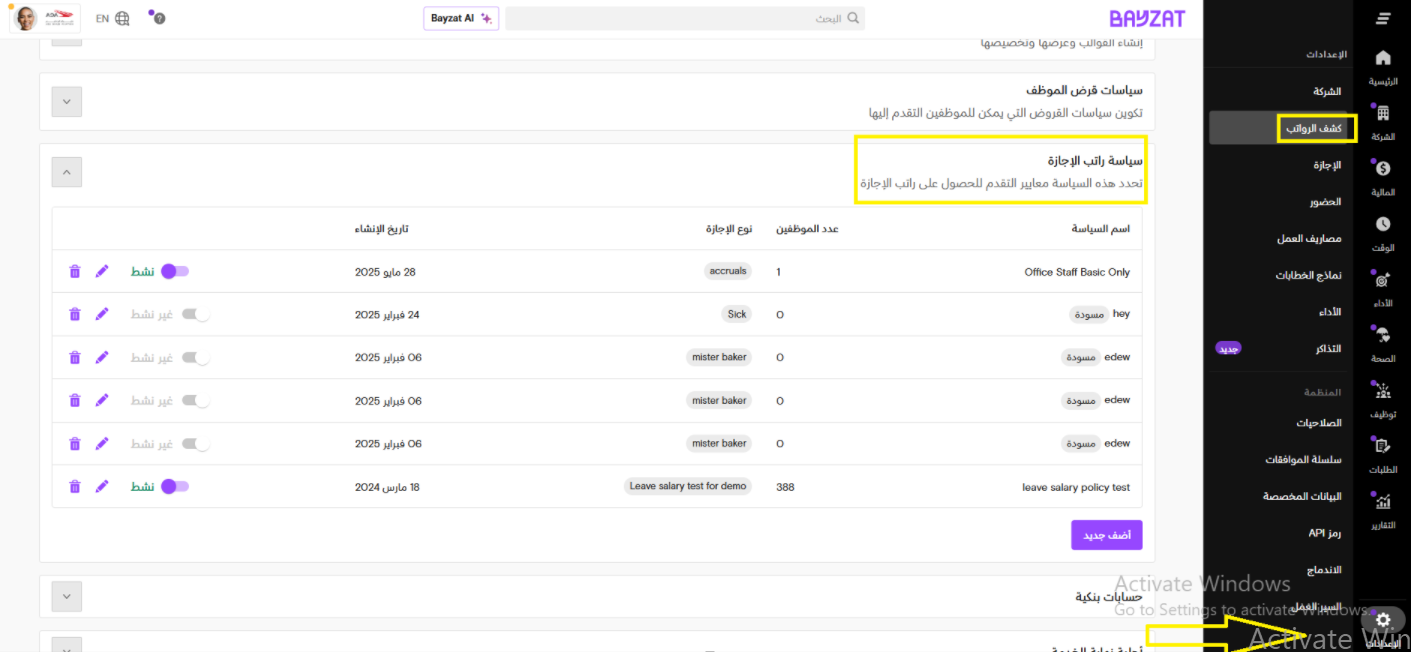1411x652 pixels.
Task: Click the اسم السياسة column header
Action: (x=1101, y=229)
